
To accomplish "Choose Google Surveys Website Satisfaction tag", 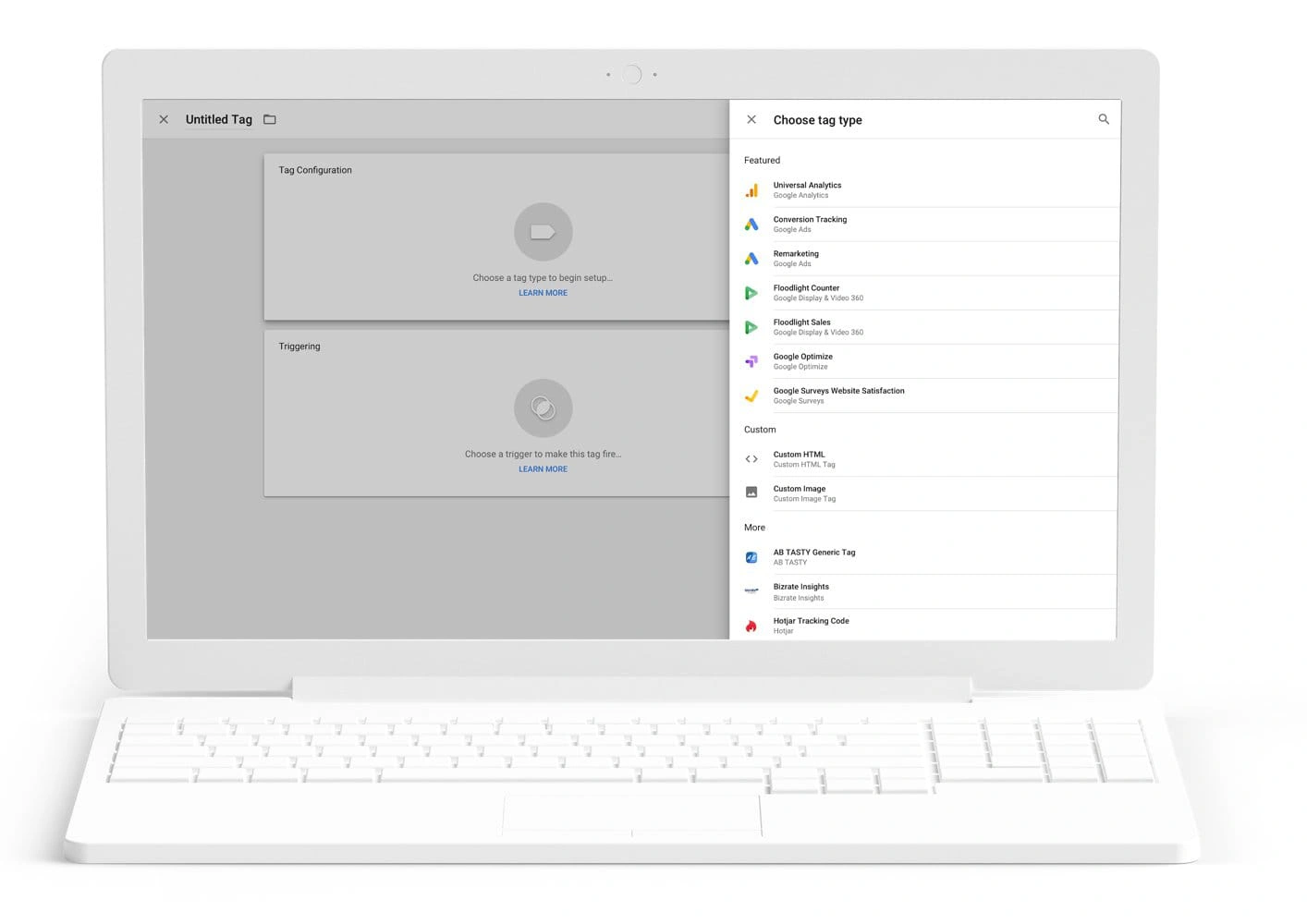I will tap(930, 395).
